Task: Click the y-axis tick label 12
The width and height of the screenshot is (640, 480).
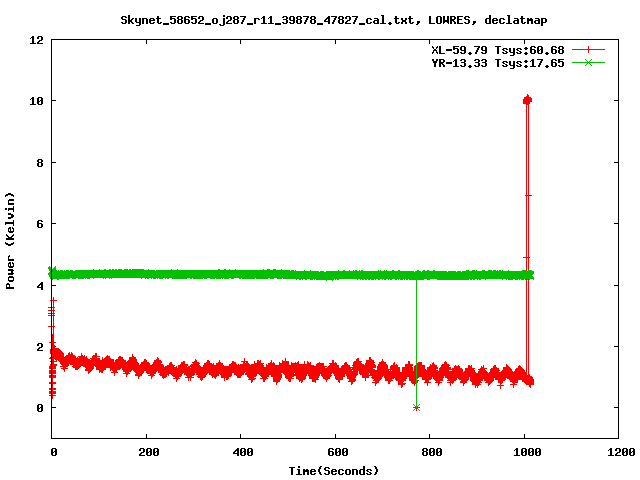Action: tap(36, 40)
